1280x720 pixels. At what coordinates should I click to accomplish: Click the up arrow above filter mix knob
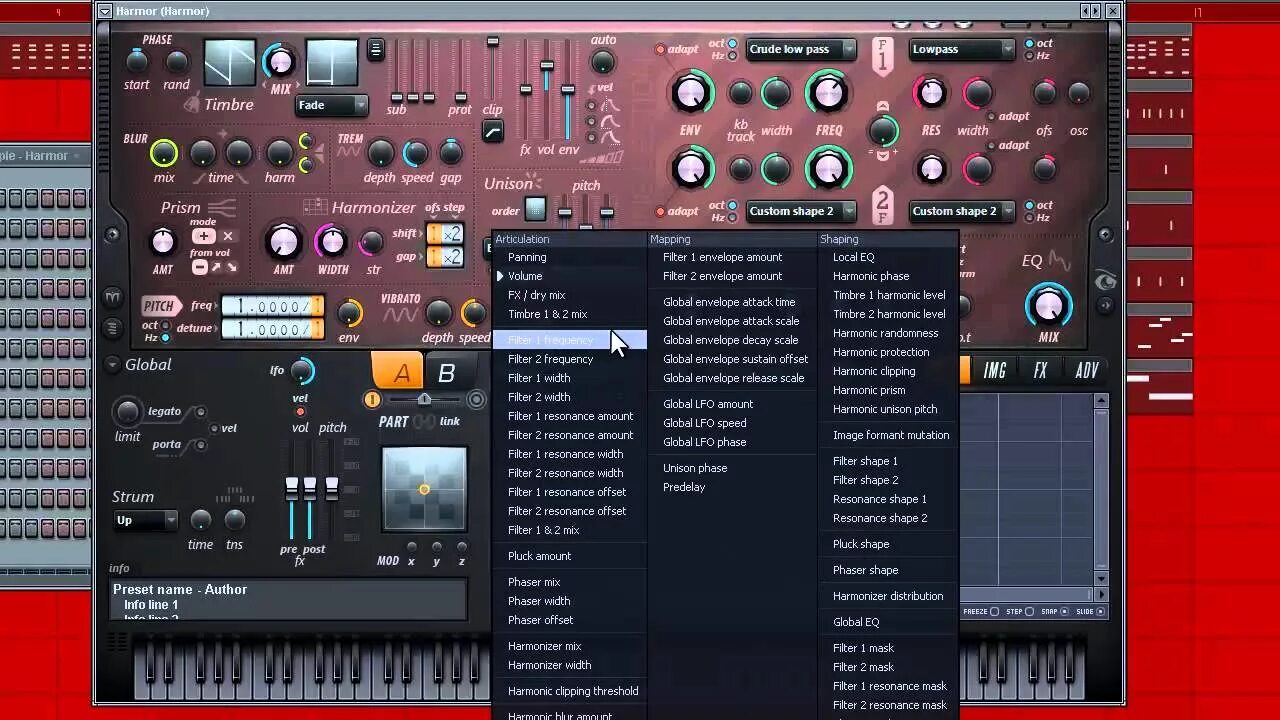coord(882,106)
